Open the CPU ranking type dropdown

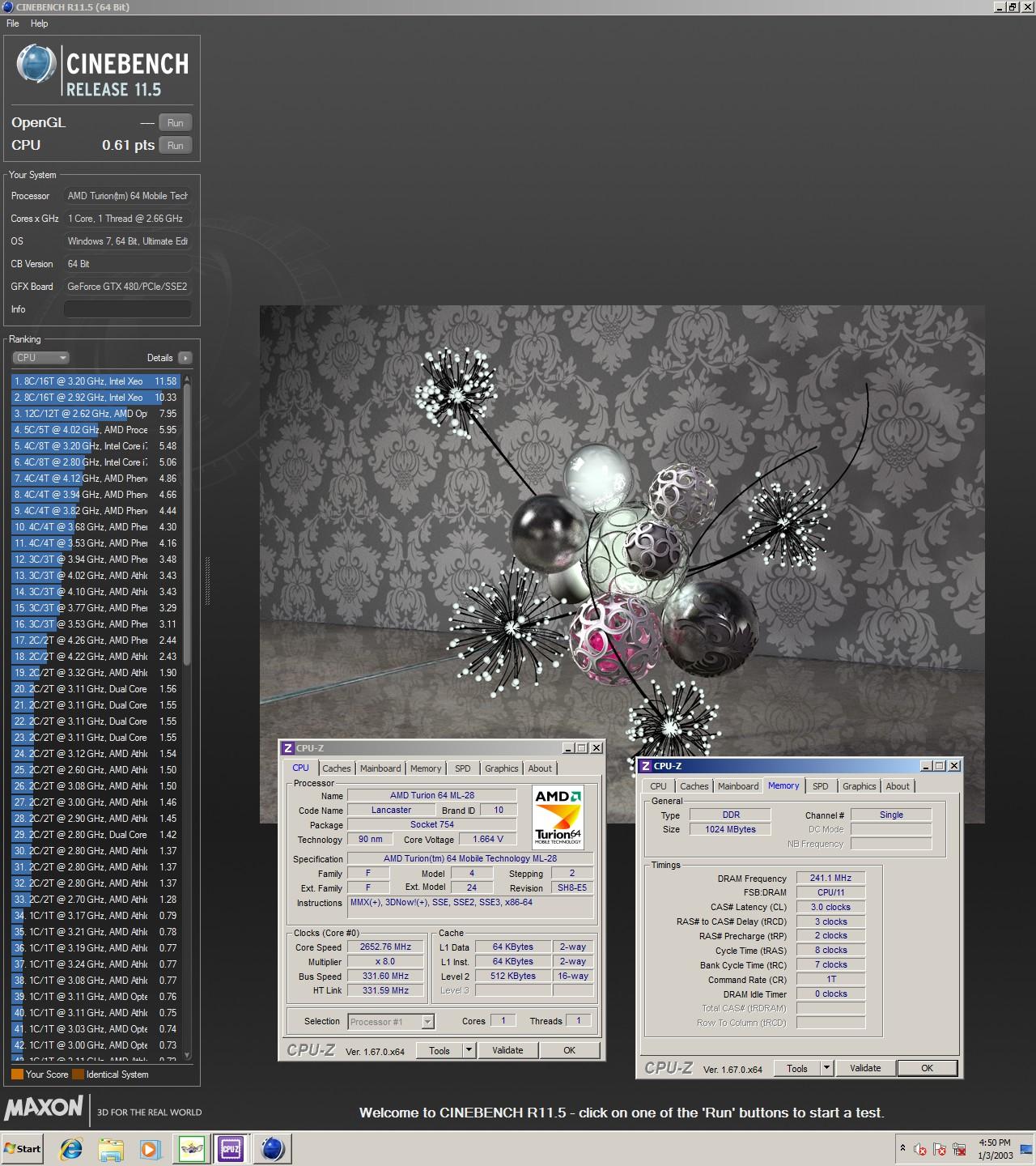pos(40,357)
